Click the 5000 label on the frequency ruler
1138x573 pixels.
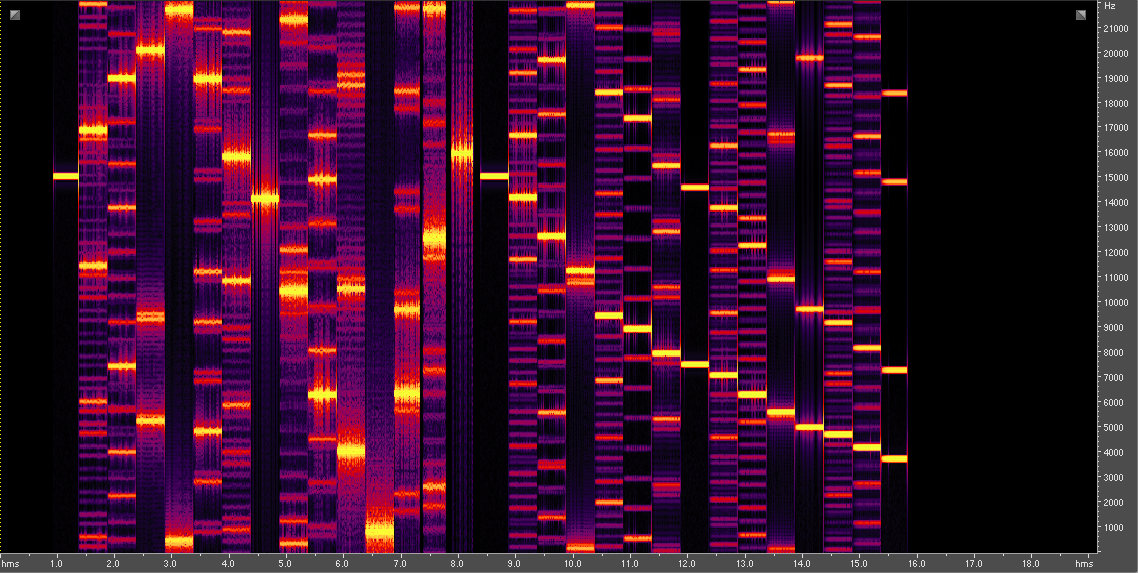1114,428
